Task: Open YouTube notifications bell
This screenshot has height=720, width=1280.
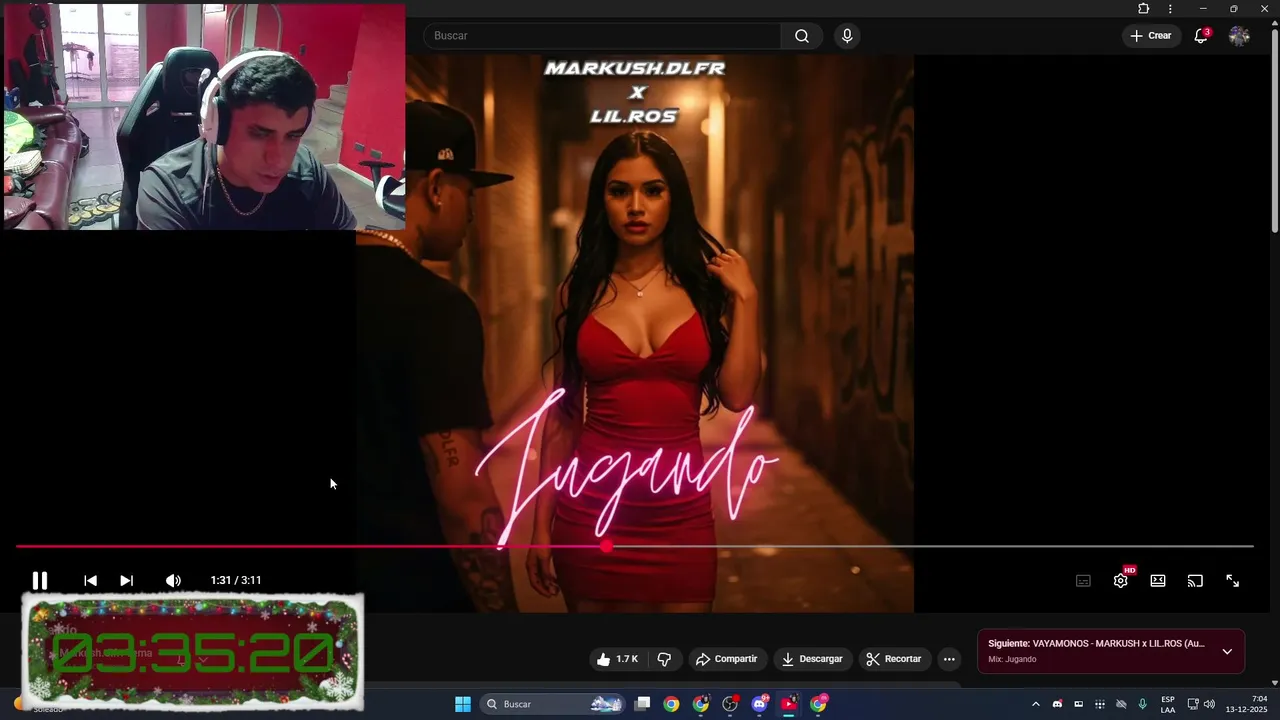Action: coord(1201,36)
